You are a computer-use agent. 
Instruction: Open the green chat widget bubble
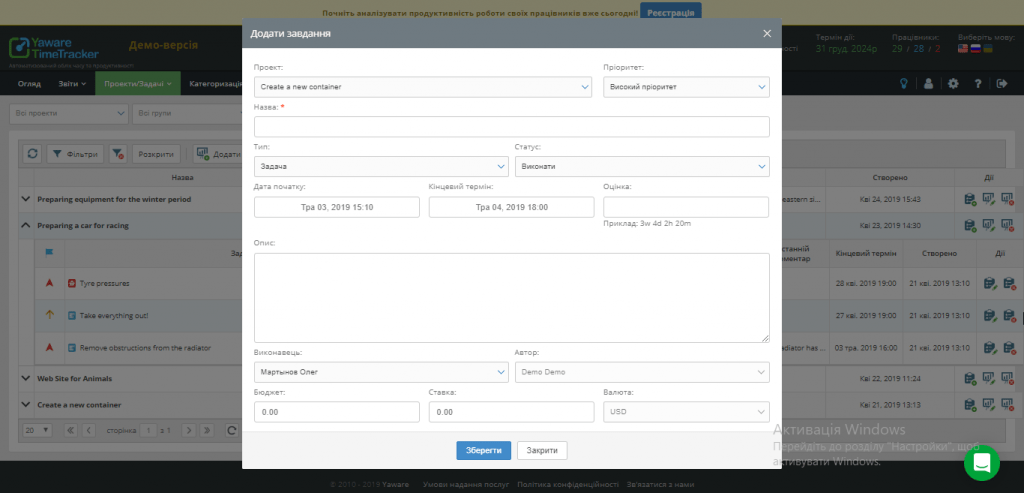tap(981, 462)
